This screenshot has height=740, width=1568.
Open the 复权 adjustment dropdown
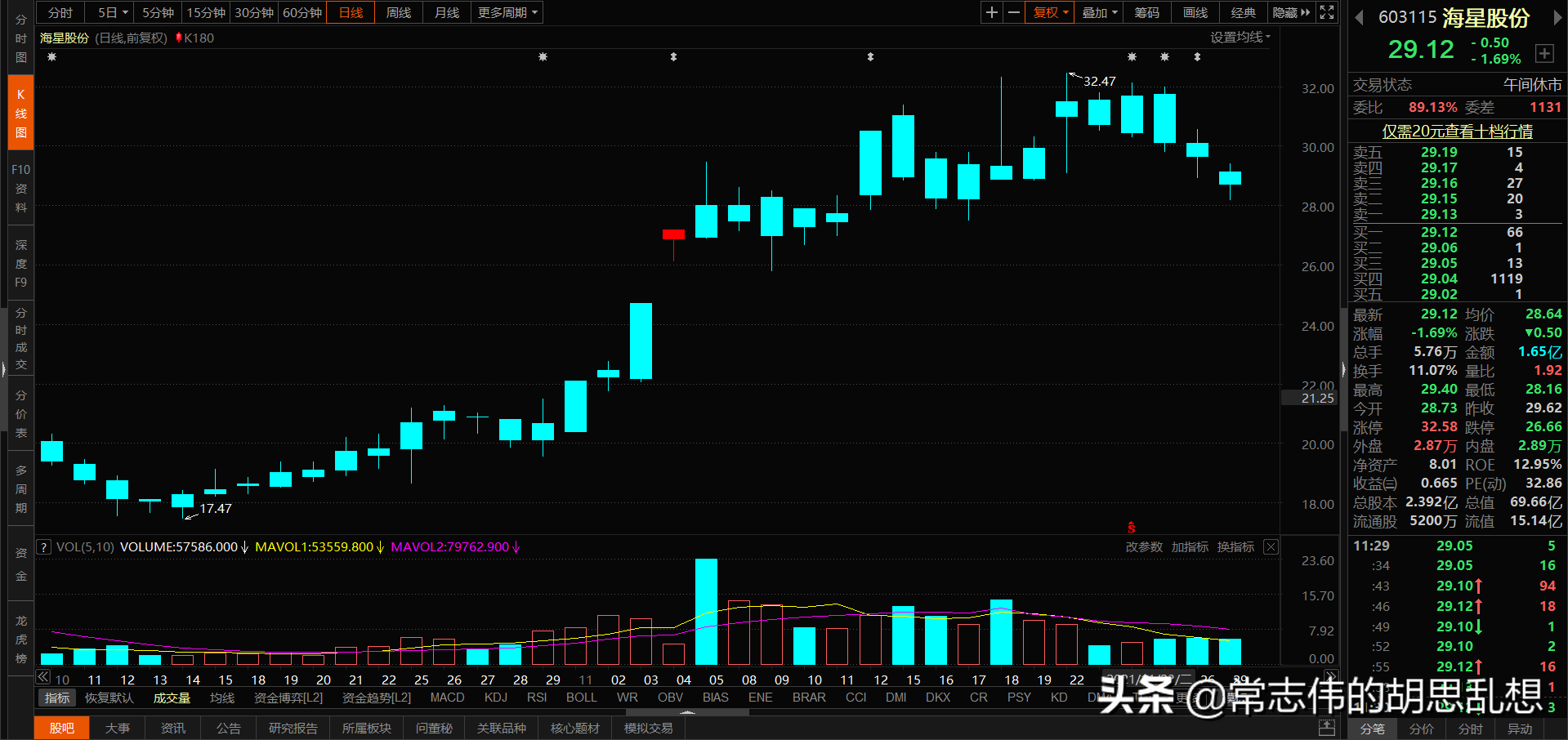(x=1048, y=12)
